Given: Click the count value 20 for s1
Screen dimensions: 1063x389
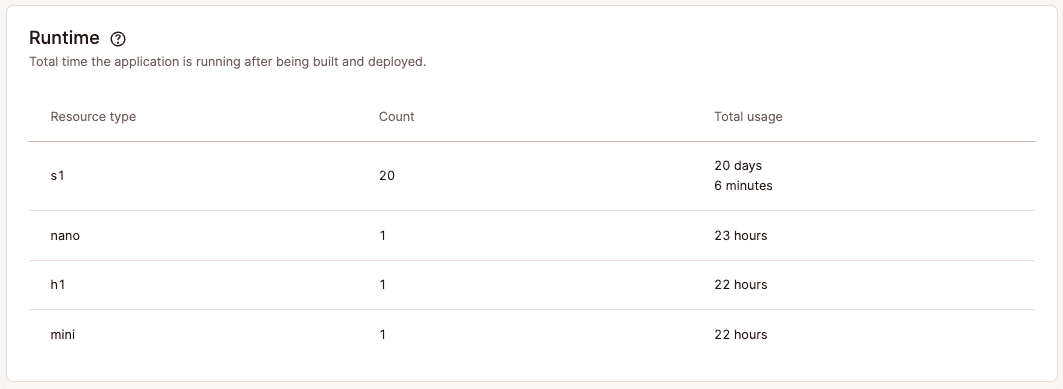Looking at the screenshot, I should click(386, 176).
